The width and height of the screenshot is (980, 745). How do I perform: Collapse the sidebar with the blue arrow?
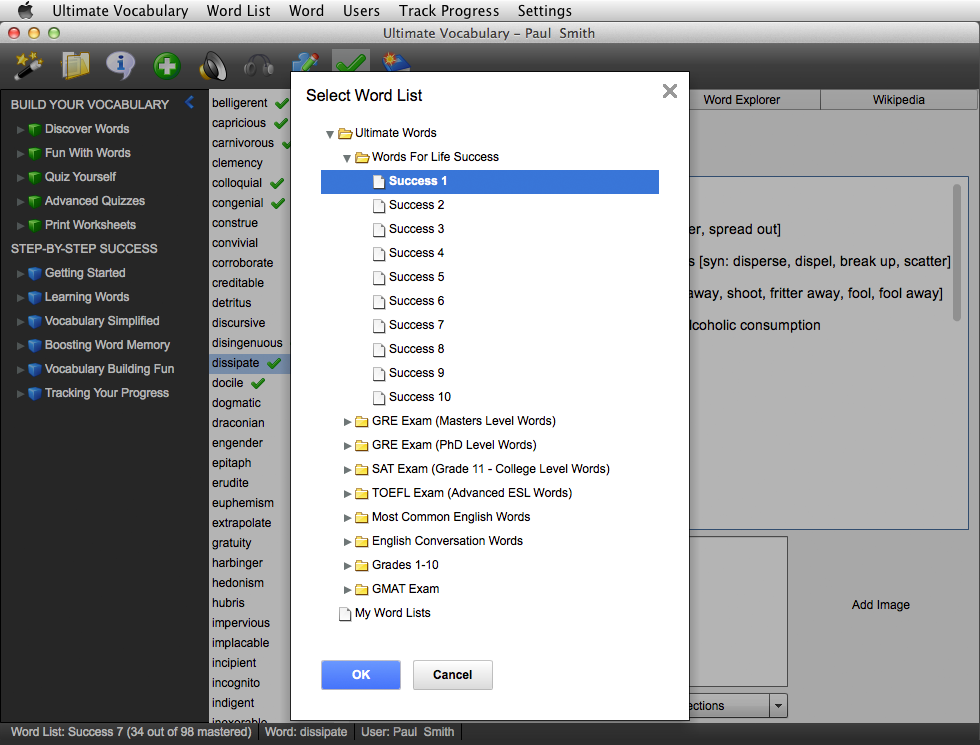[190, 103]
